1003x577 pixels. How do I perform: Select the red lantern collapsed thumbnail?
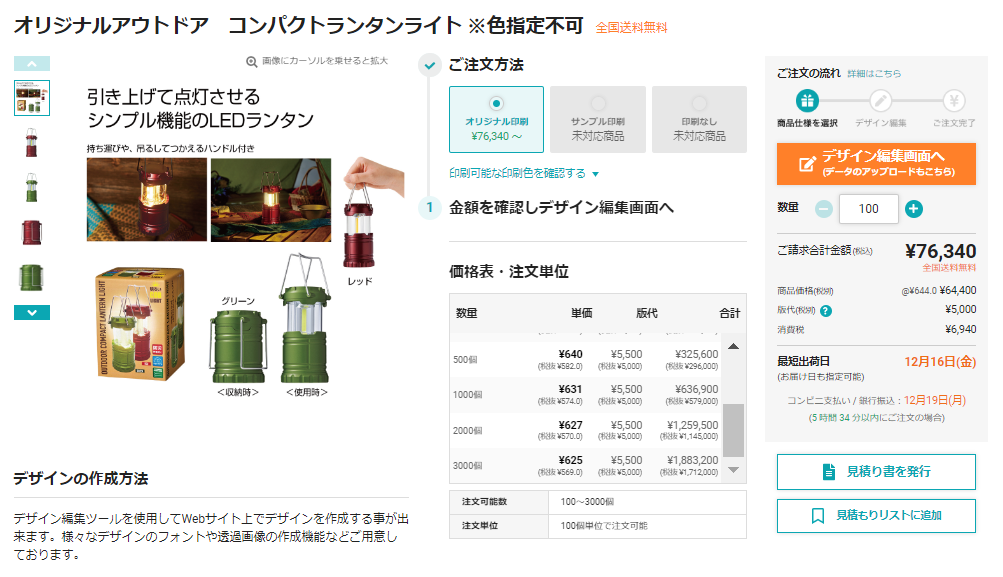pos(31,232)
